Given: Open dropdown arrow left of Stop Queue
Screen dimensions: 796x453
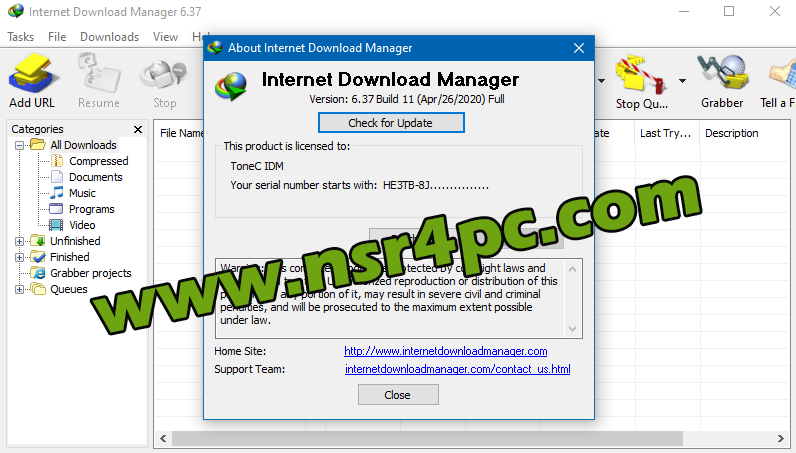Looking at the screenshot, I should 601,81.
